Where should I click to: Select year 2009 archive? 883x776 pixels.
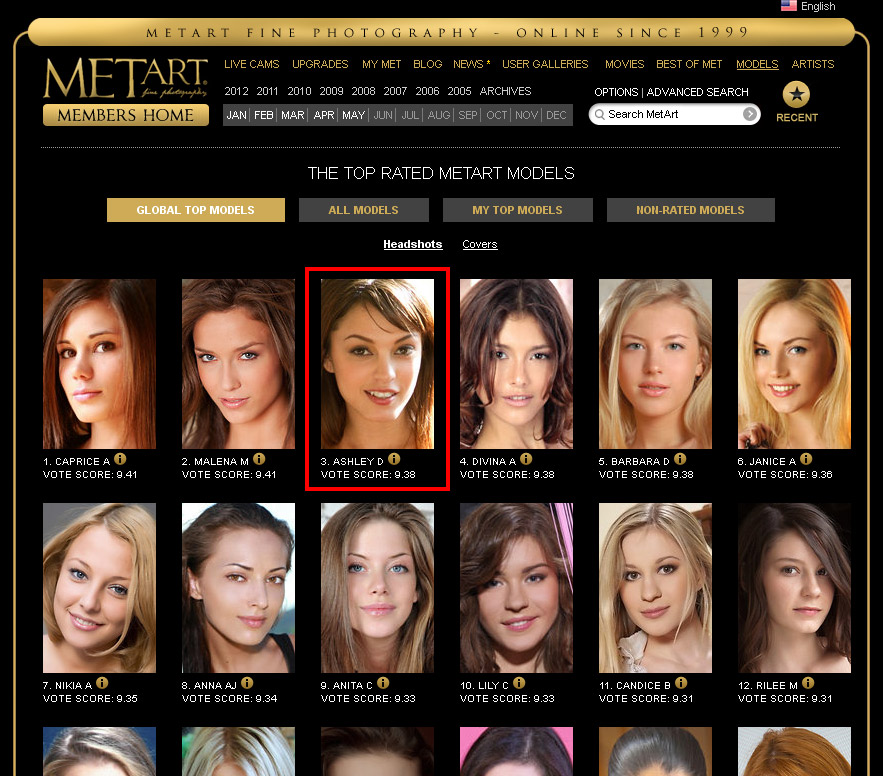coord(331,91)
